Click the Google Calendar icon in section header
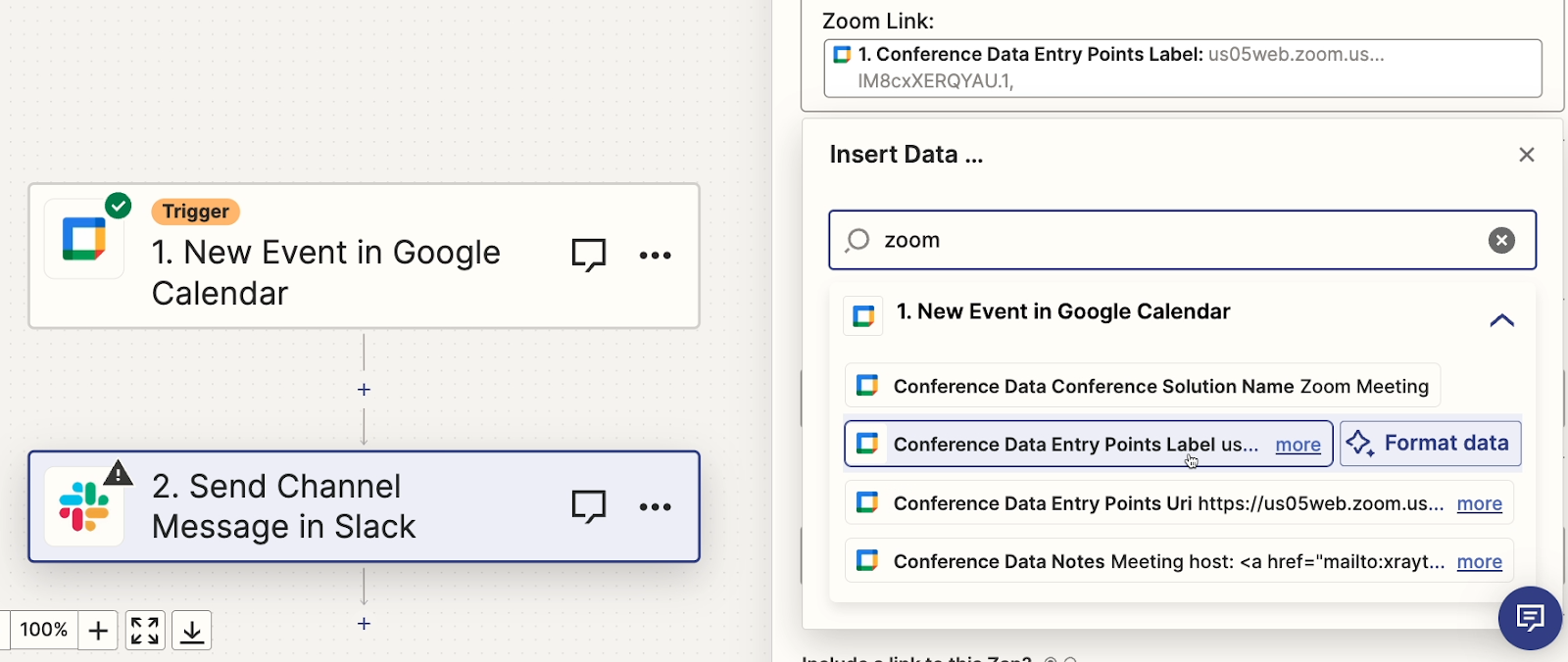 [x=863, y=316]
